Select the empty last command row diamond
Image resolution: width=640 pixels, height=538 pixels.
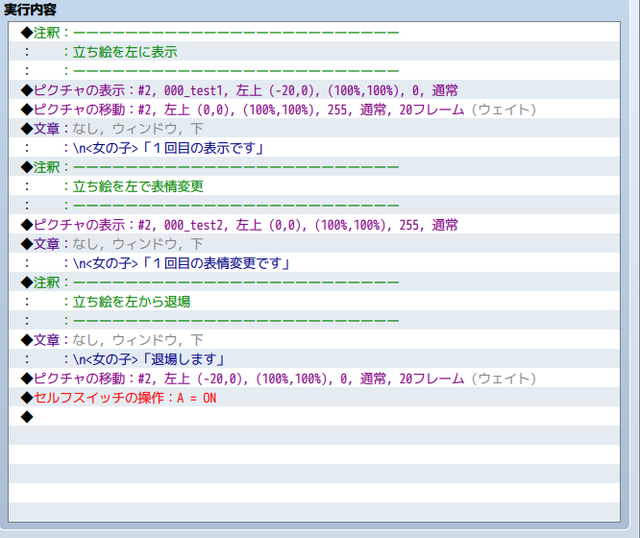click(27, 417)
